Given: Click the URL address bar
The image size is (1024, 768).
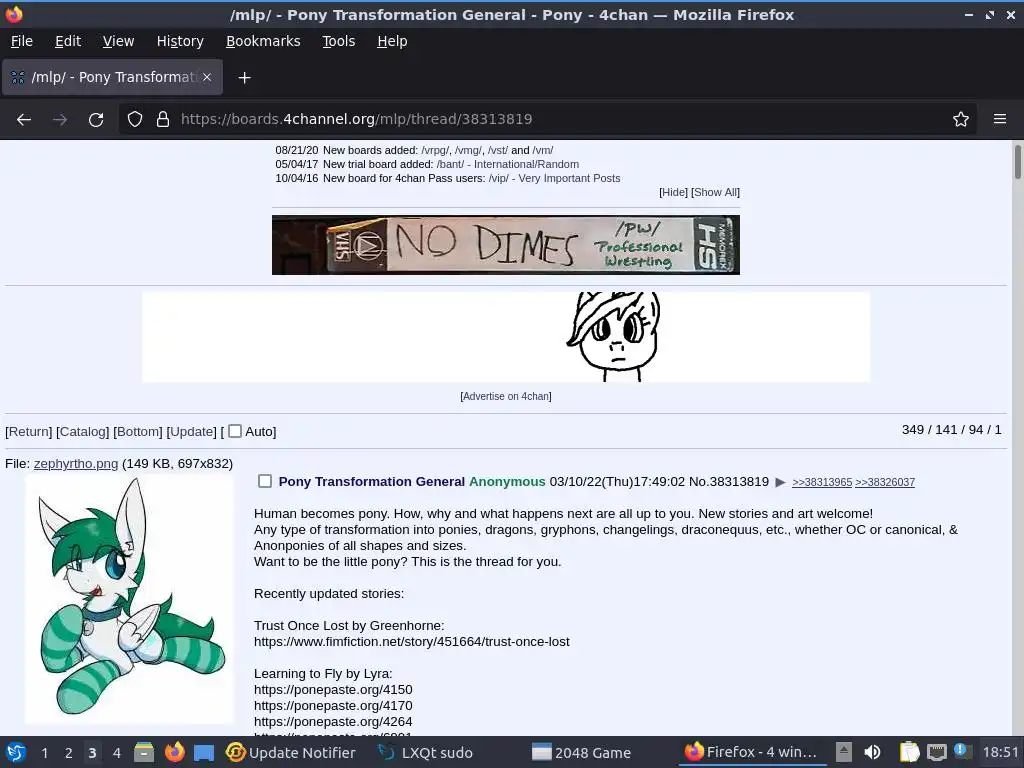Looking at the screenshot, I should [x=549, y=119].
